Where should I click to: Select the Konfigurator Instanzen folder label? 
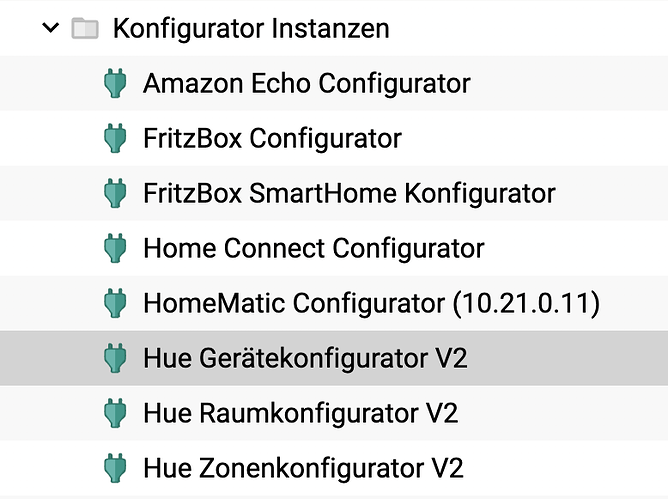coord(251,29)
